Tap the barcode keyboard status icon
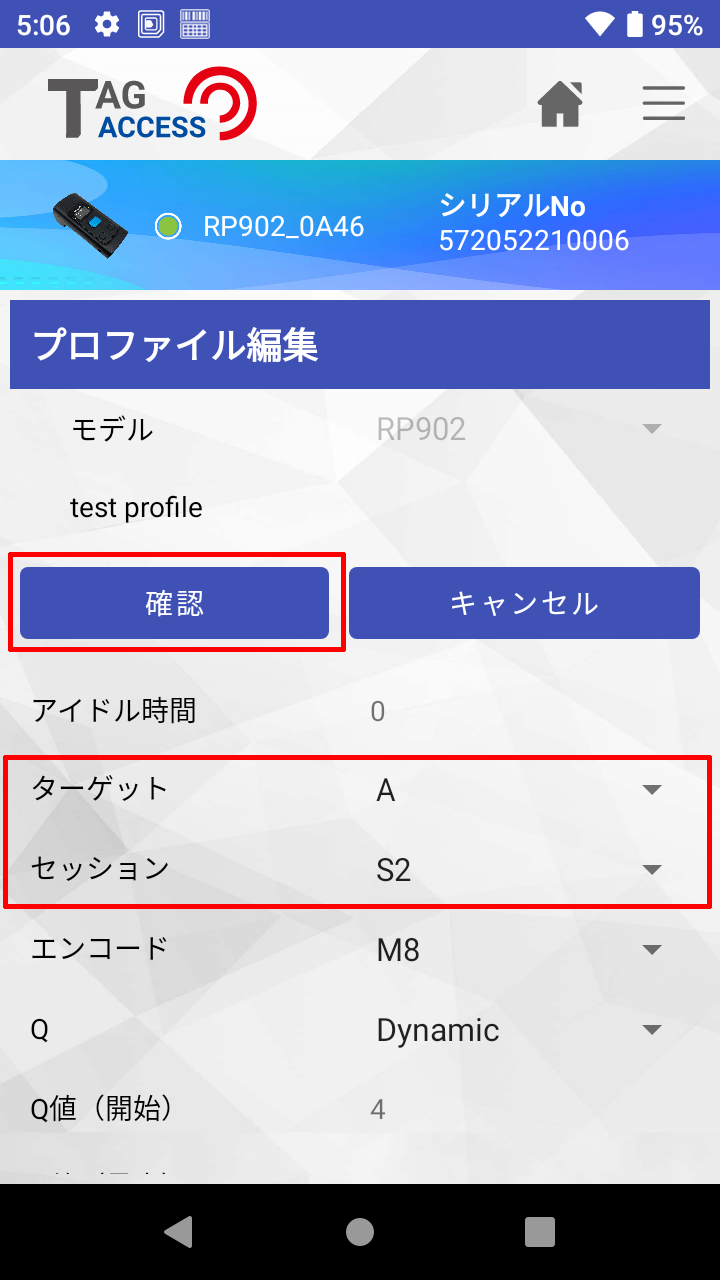This screenshot has height=1280, width=720. (195, 24)
